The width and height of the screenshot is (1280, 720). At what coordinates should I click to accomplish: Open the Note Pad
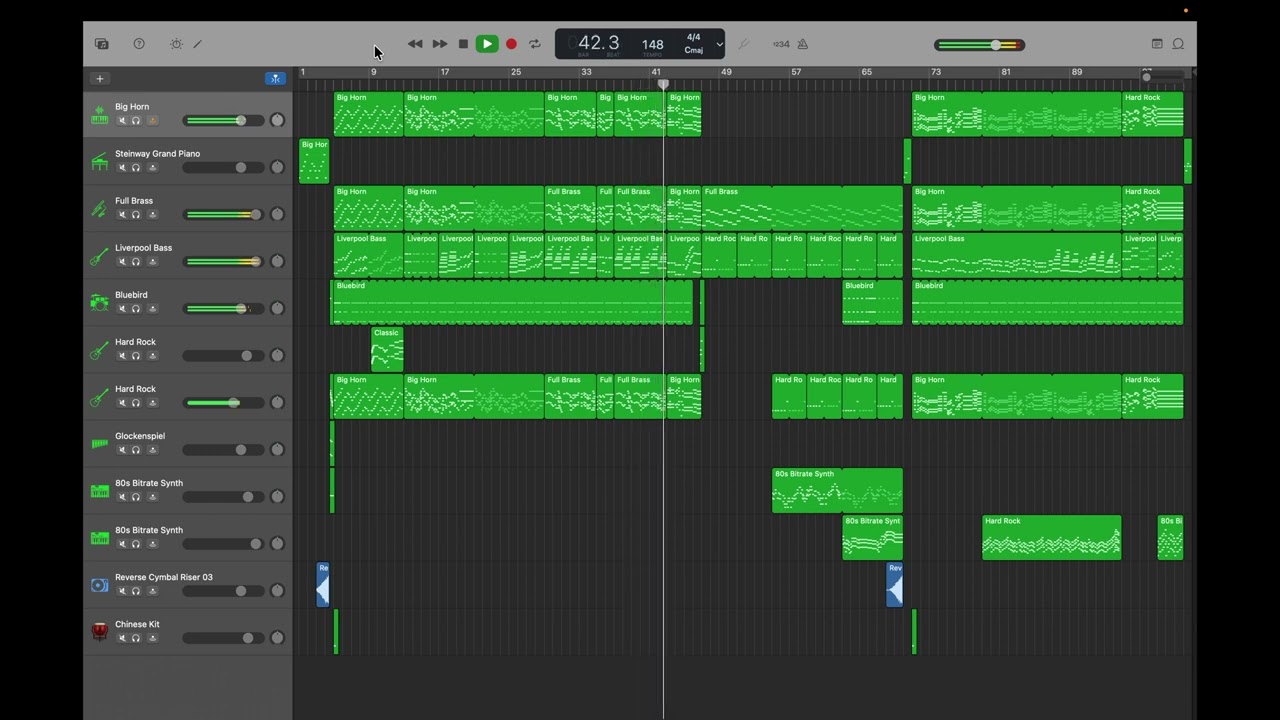[1157, 44]
